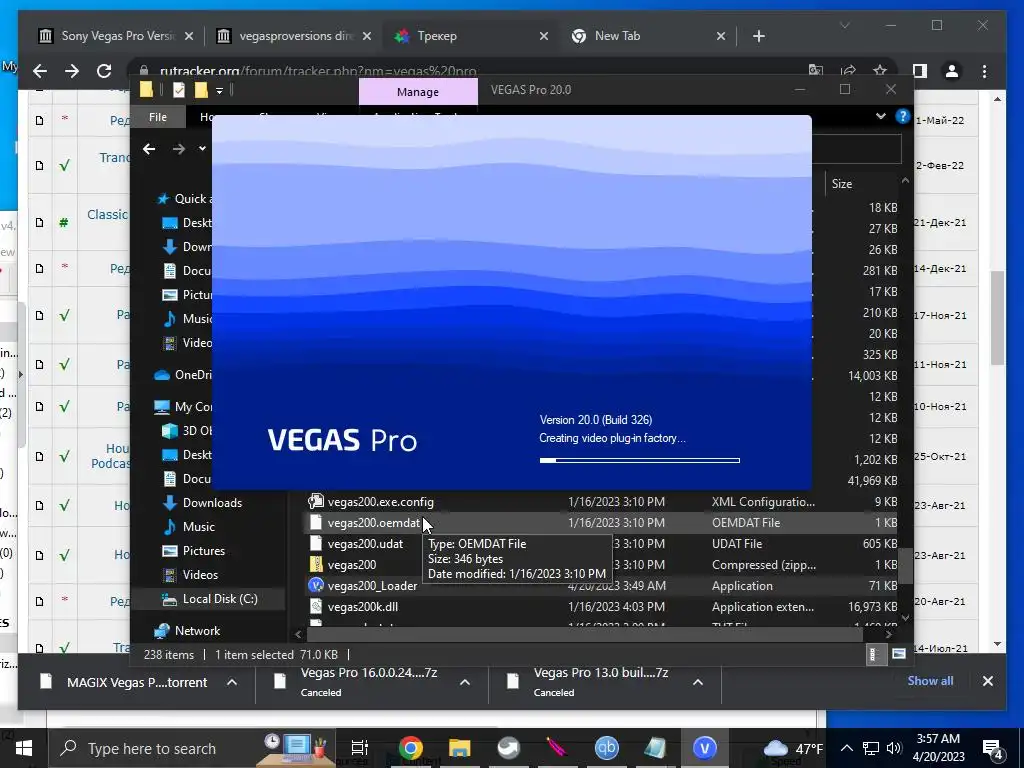This screenshot has width=1024, height=768.
Task: Open File Explorer from the taskbar
Action: pos(459,748)
